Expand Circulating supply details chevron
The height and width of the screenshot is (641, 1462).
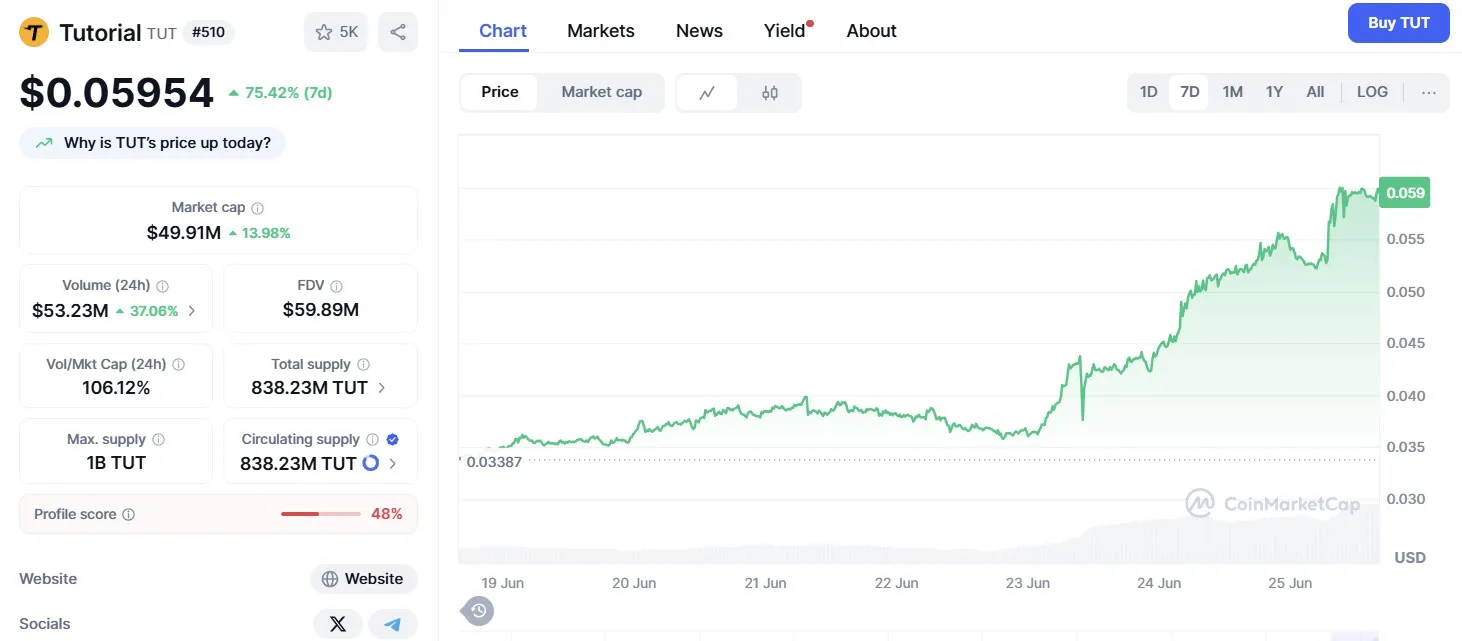[392, 463]
